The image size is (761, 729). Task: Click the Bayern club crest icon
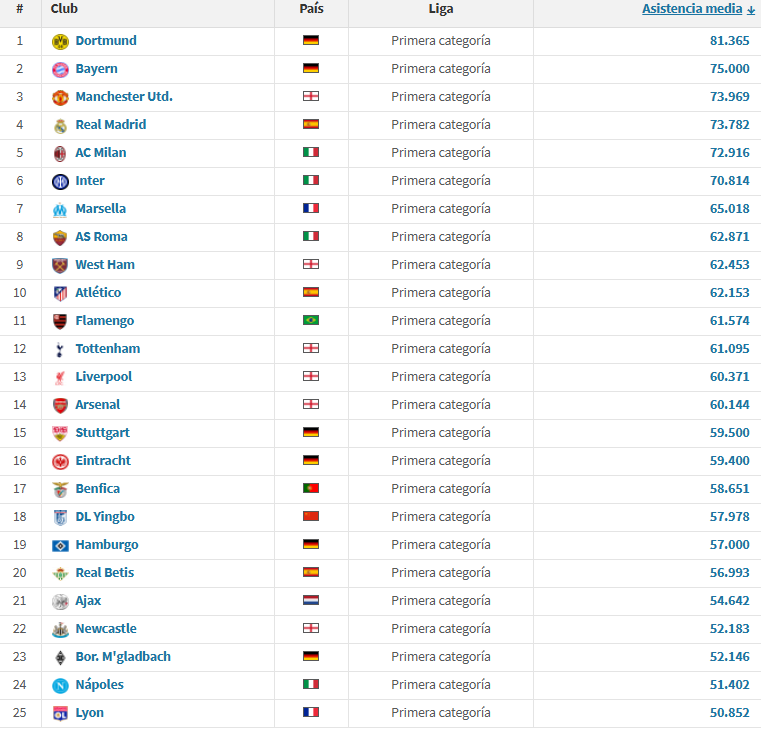(60, 69)
